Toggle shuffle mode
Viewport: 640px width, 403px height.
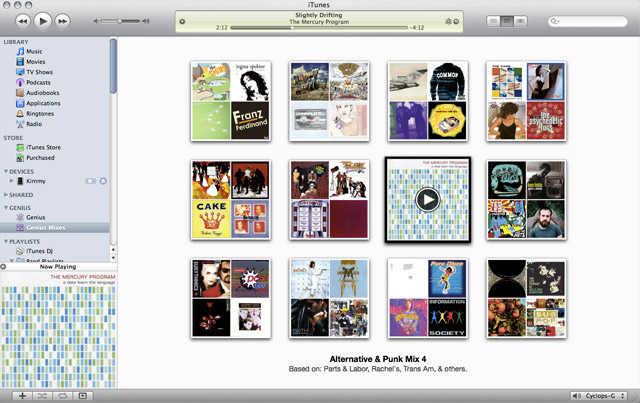tap(42, 396)
